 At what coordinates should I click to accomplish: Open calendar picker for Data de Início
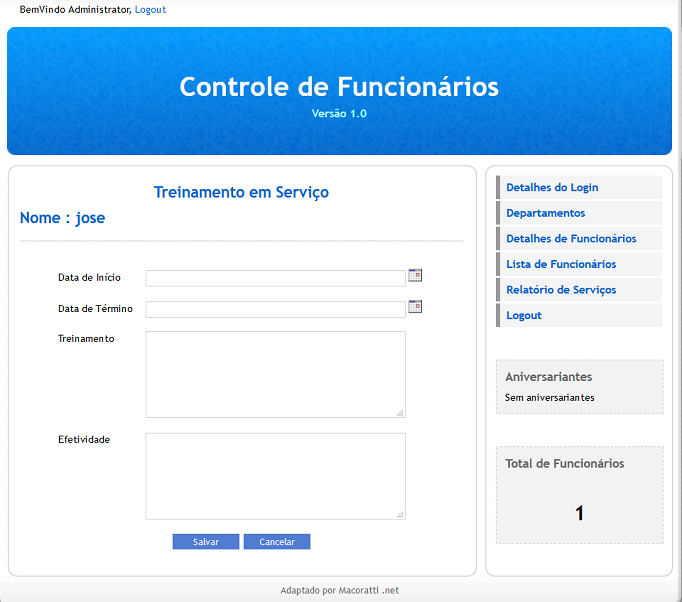click(415, 275)
